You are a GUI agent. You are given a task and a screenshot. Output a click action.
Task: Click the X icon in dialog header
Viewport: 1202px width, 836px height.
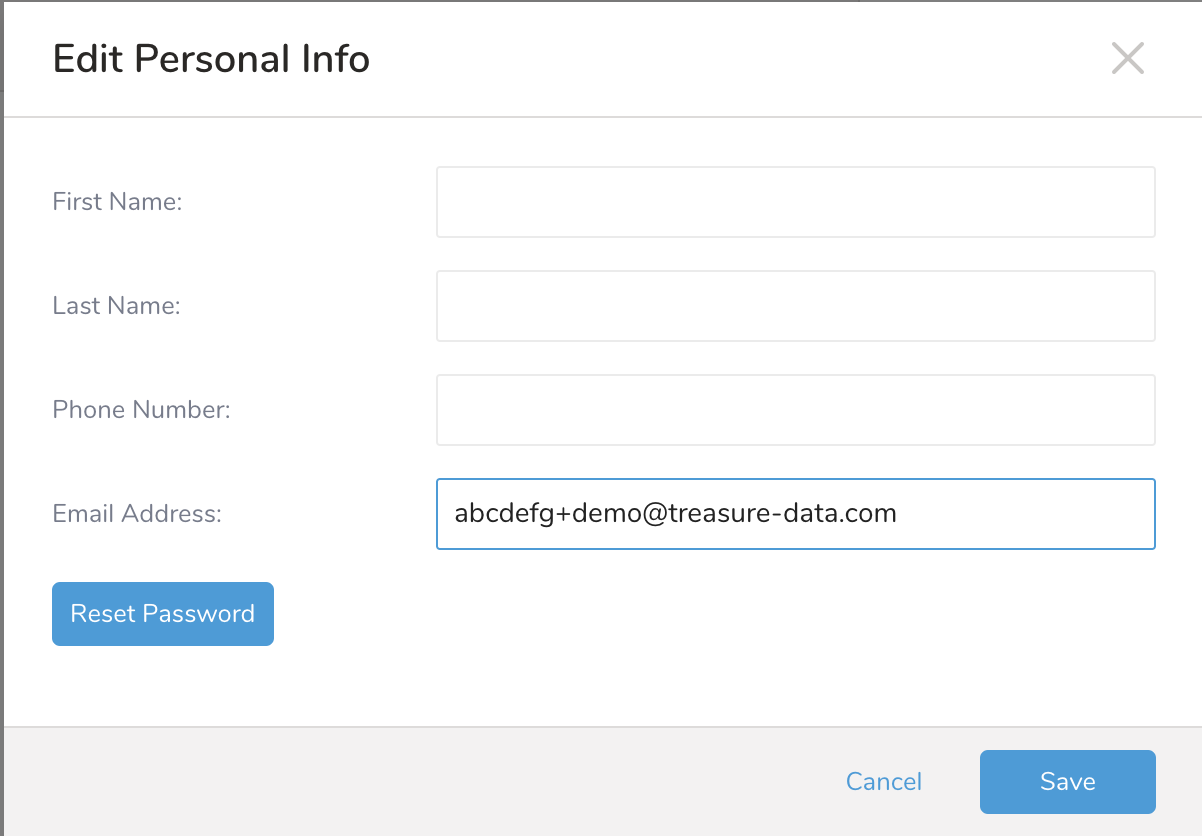pyautogui.click(x=1127, y=59)
